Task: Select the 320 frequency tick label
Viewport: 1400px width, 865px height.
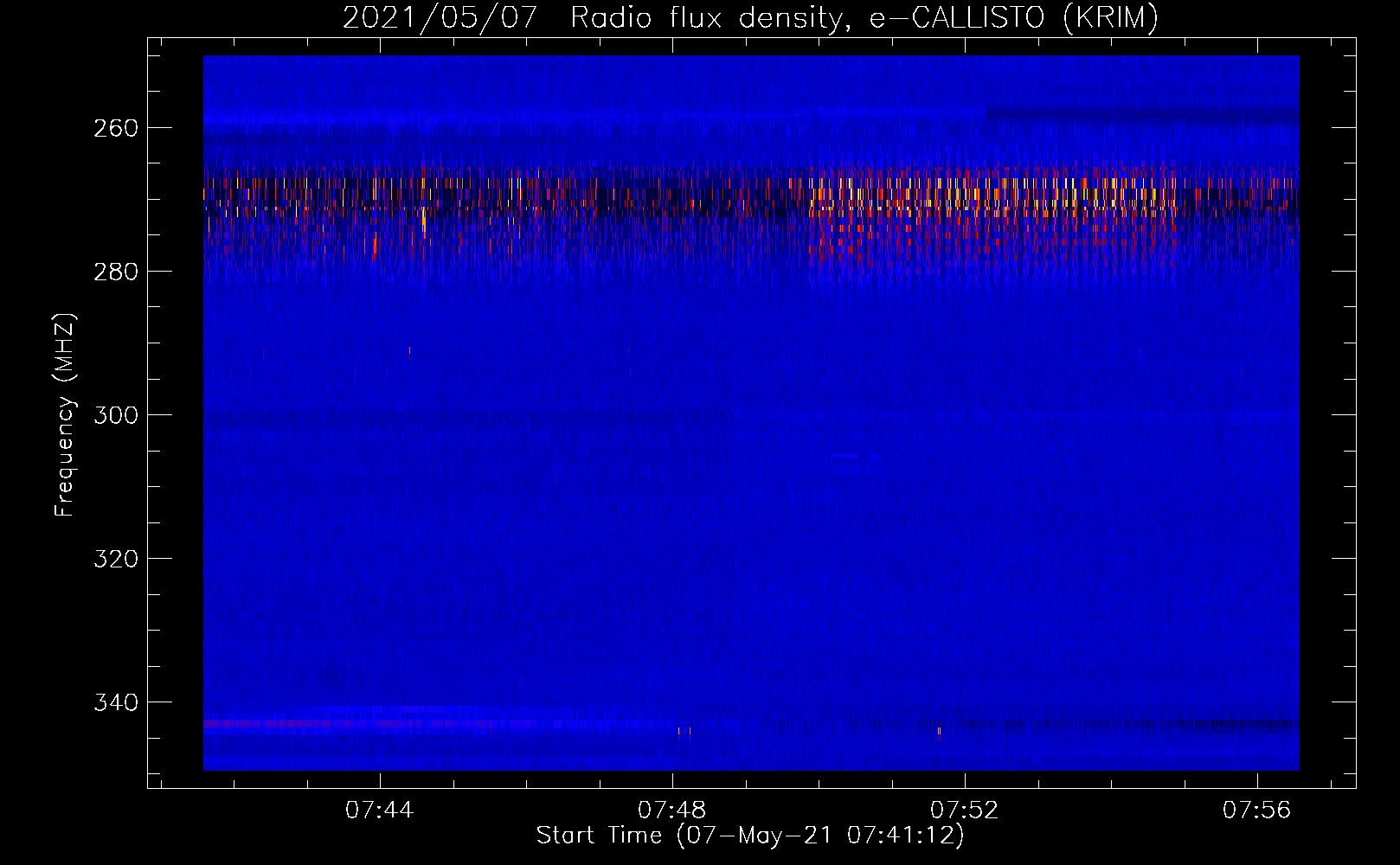Action: point(116,559)
